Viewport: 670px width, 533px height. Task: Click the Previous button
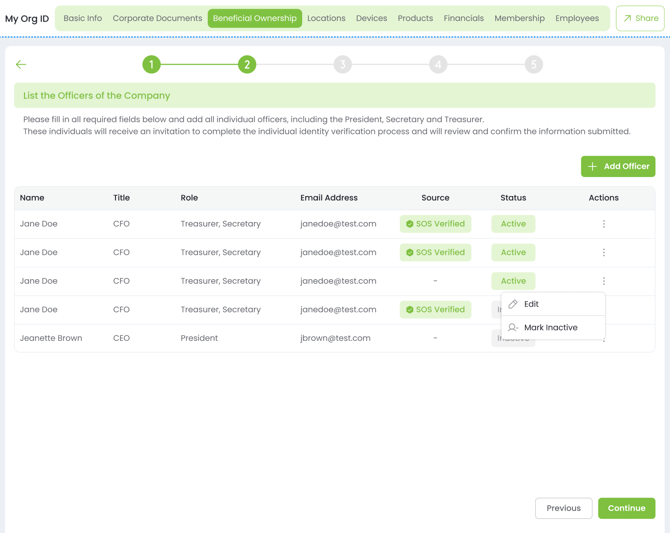pyautogui.click(x=564, y=508)
